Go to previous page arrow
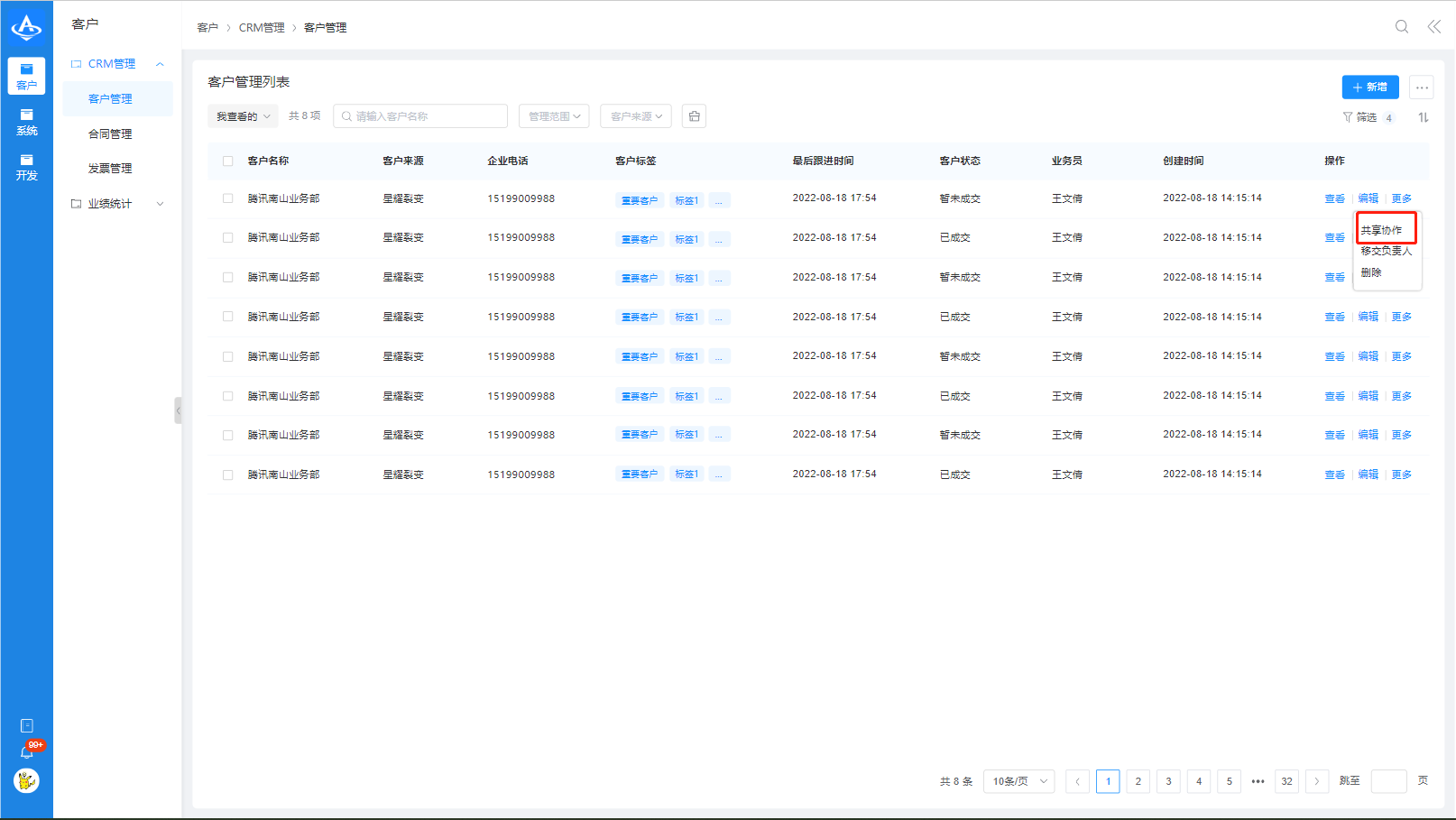 point(1077,781)
